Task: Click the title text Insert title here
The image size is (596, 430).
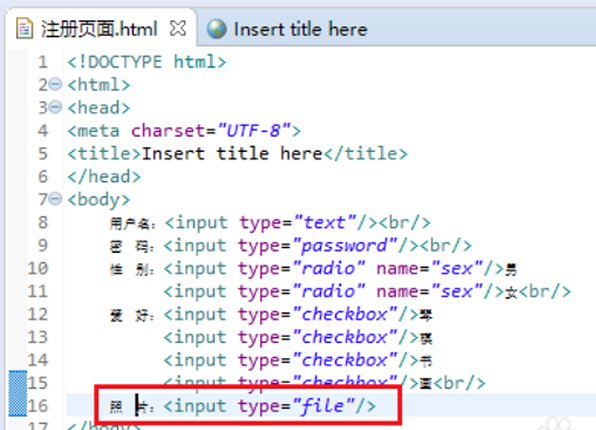Action: click(232, 154)
